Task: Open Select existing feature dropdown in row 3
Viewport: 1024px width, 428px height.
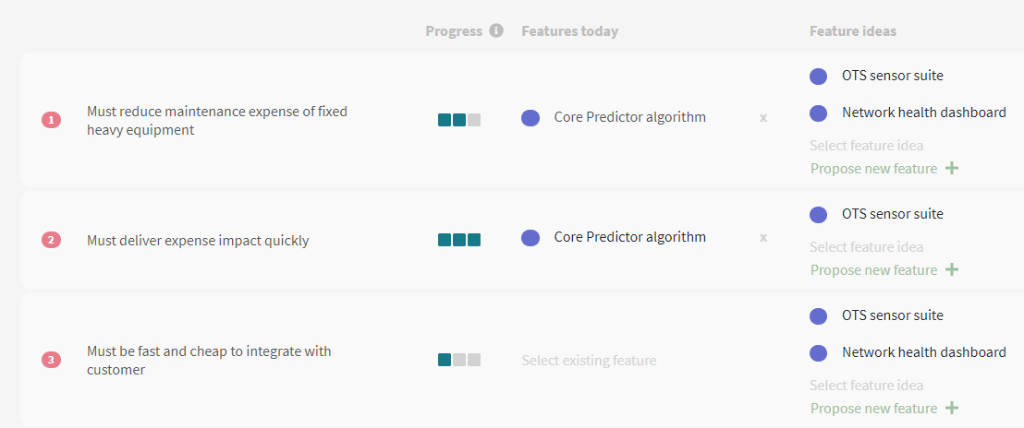Action: [588, 361]
